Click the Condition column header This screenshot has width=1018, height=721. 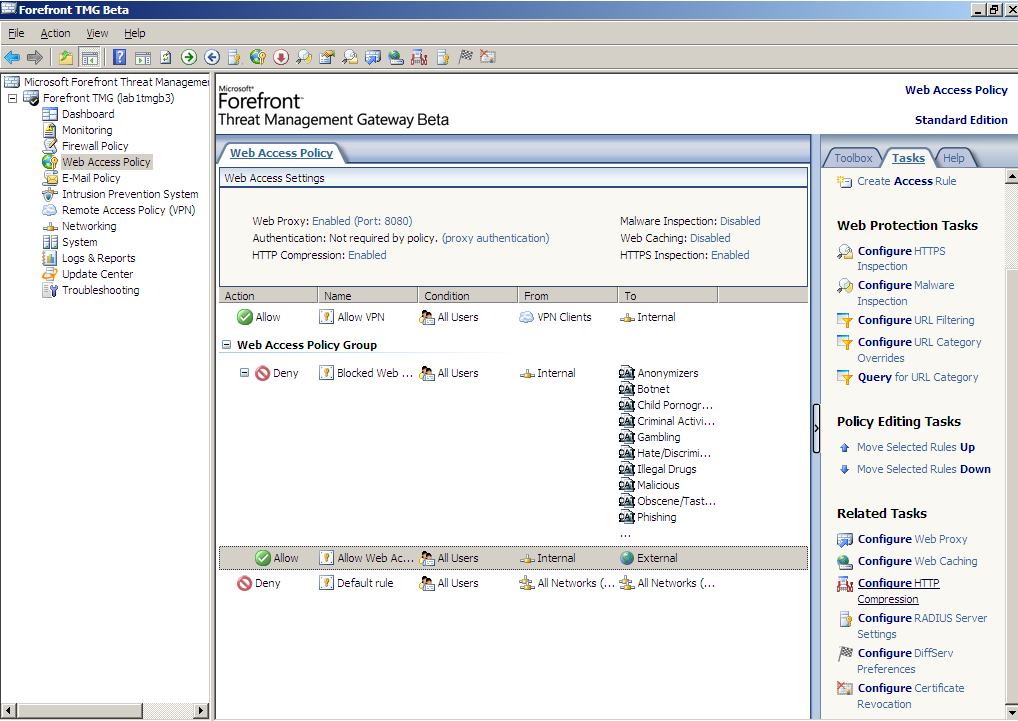click(x=467, y=296)
